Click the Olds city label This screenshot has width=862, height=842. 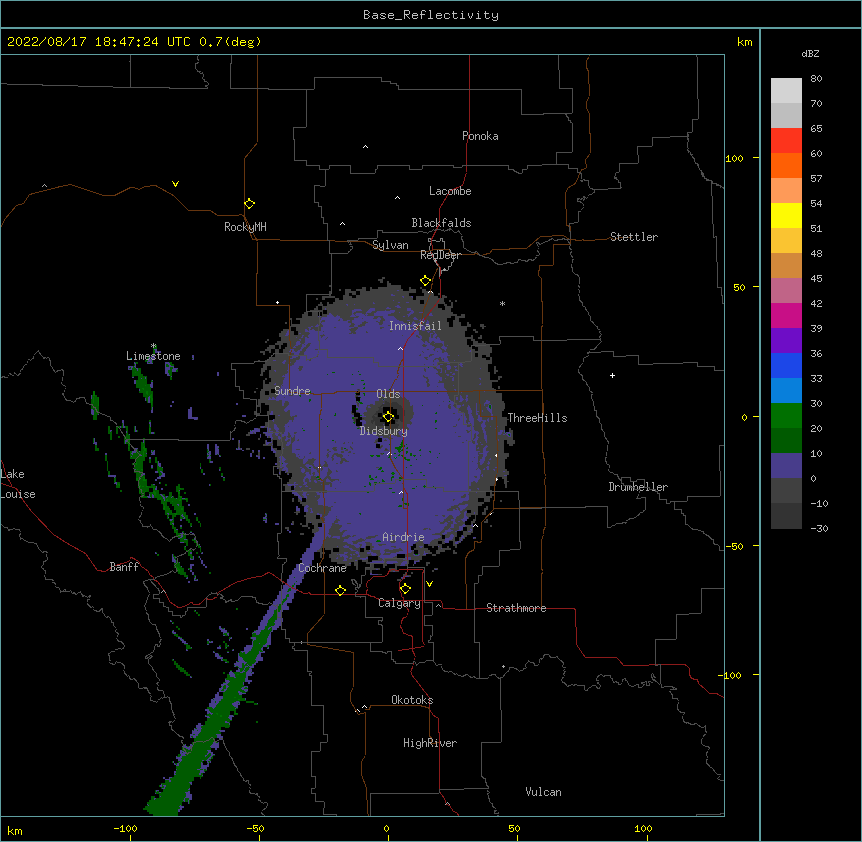(x=388, y=394)
